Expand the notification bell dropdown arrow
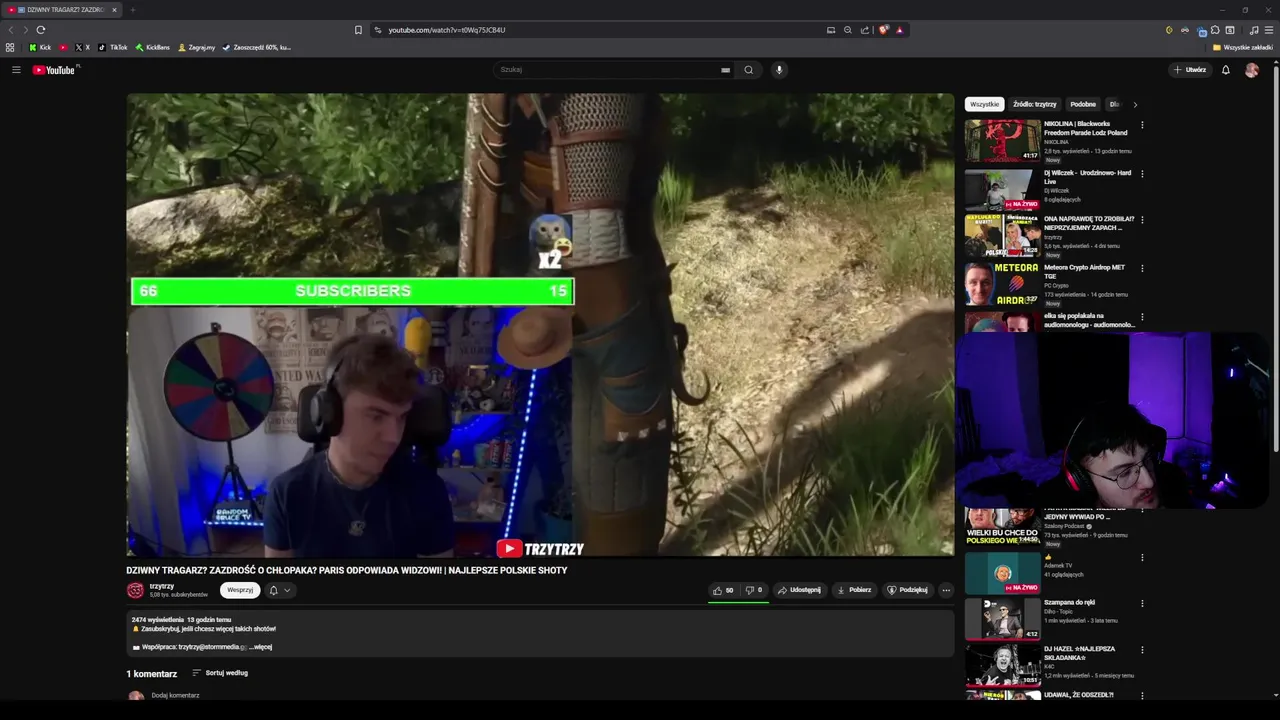The height and width of the screenshot is (720, 1280). pos(287,590)
